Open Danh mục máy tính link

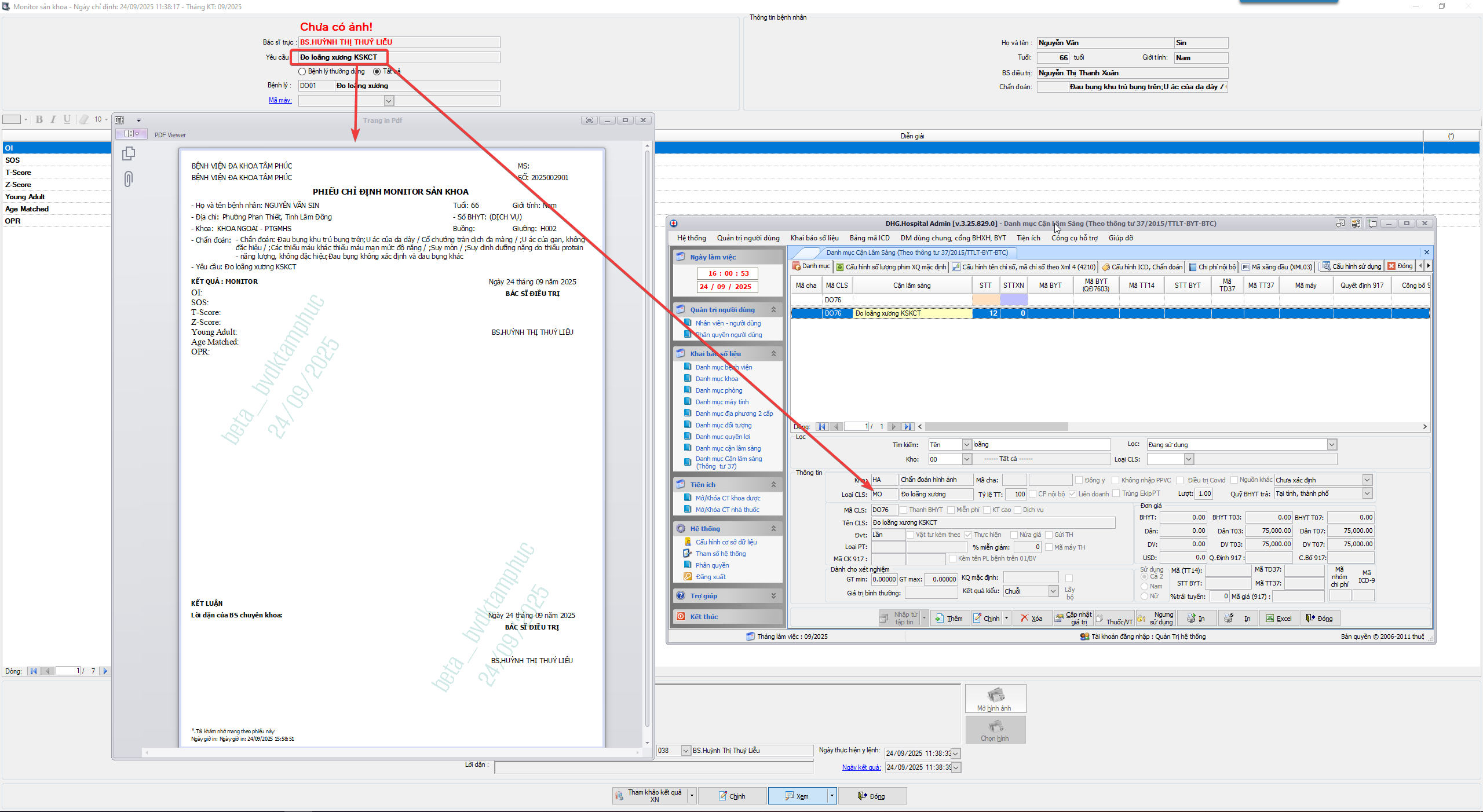[722, 402]
